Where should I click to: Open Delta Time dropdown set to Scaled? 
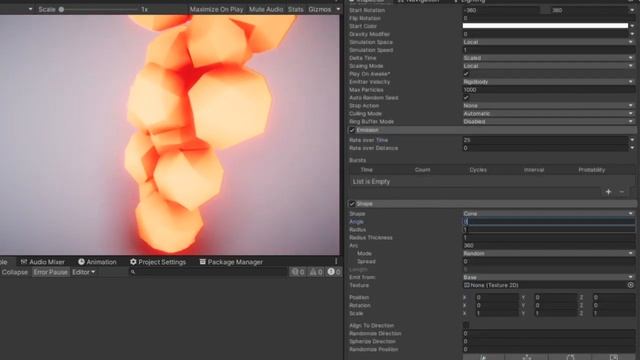(x=549, y=58)
